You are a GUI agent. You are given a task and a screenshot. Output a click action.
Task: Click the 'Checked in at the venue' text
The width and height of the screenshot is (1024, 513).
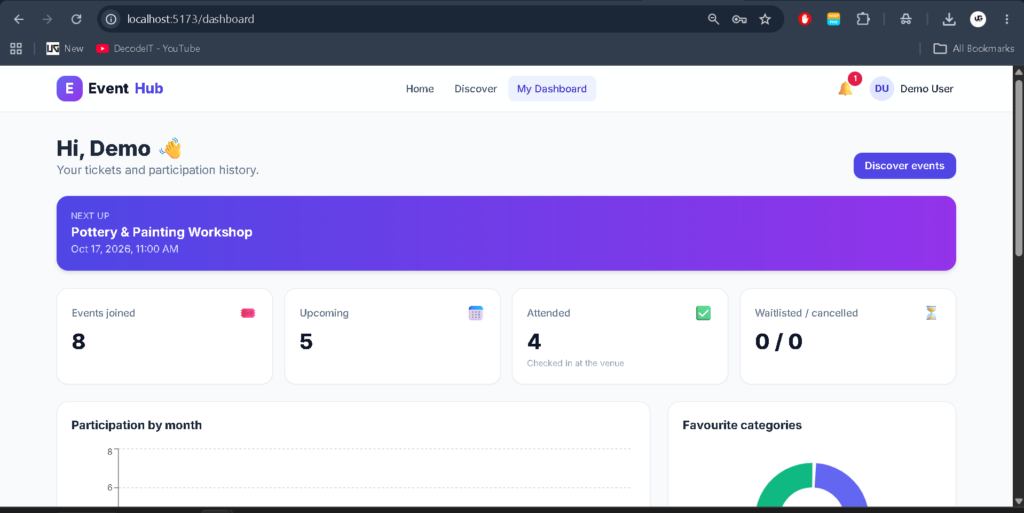[575, 363]
